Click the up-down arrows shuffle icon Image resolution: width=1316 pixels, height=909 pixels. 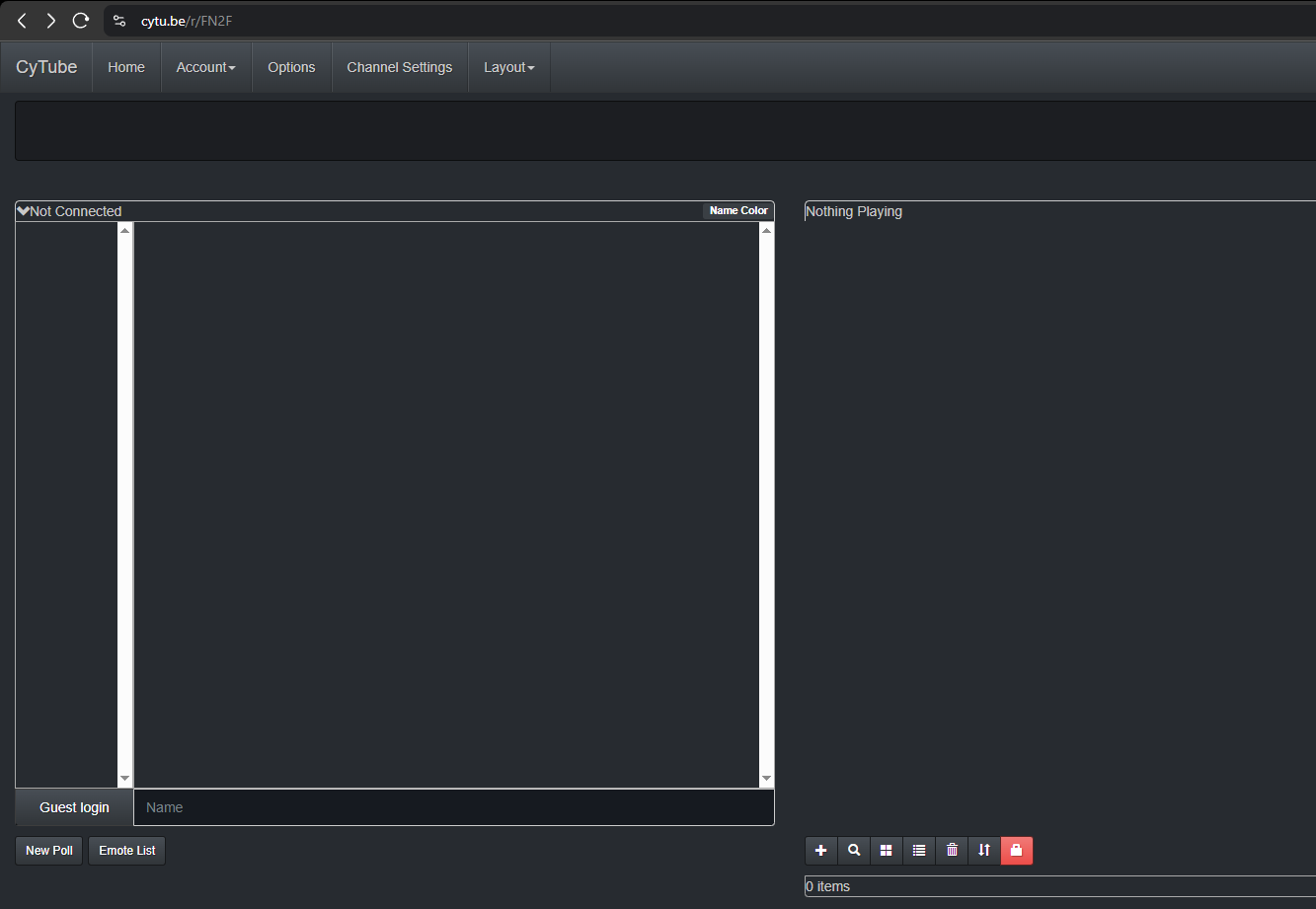984,851
